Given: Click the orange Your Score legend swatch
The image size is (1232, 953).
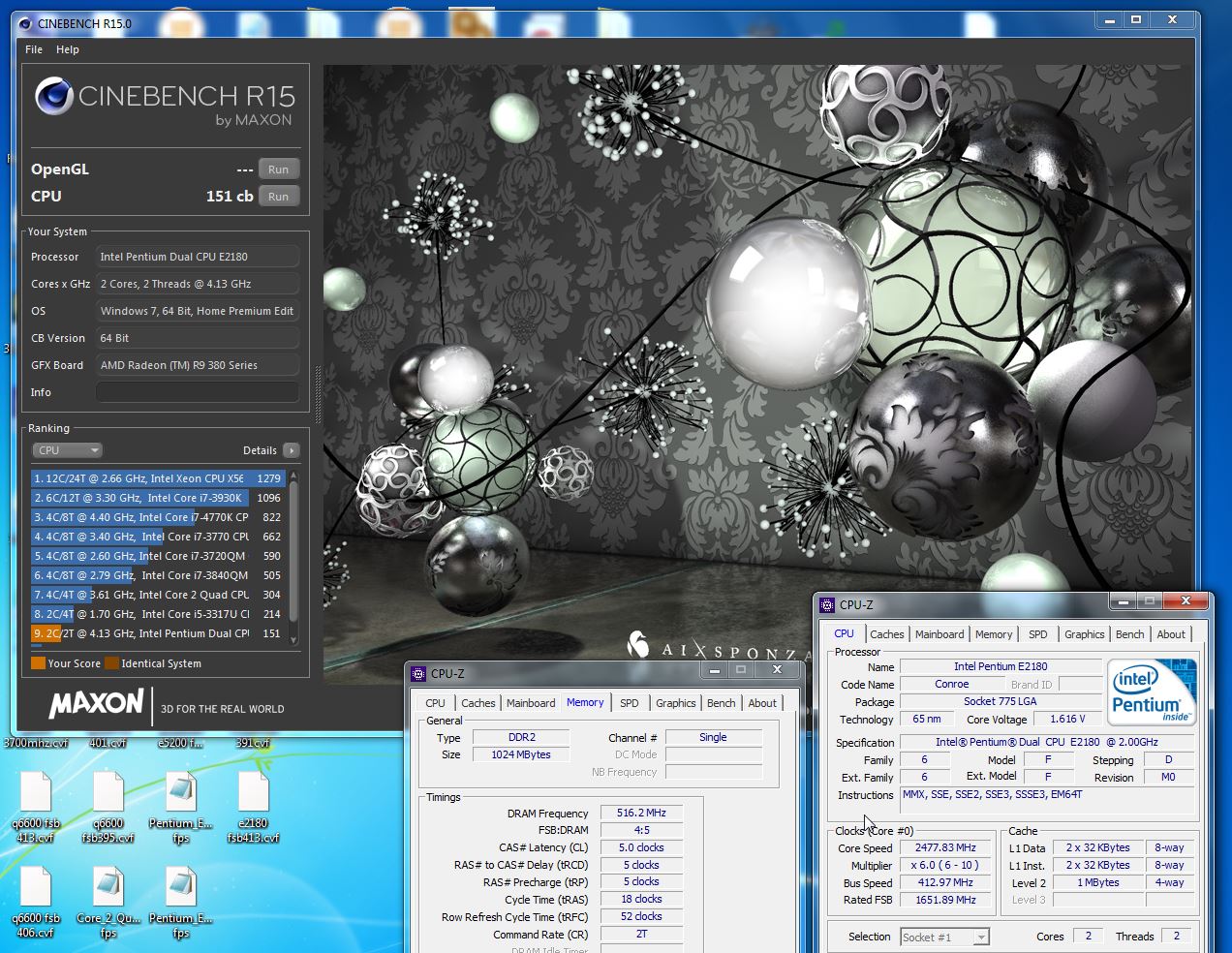Looking at the screenshot, I should pyautogui.click(x=38, y=663).
